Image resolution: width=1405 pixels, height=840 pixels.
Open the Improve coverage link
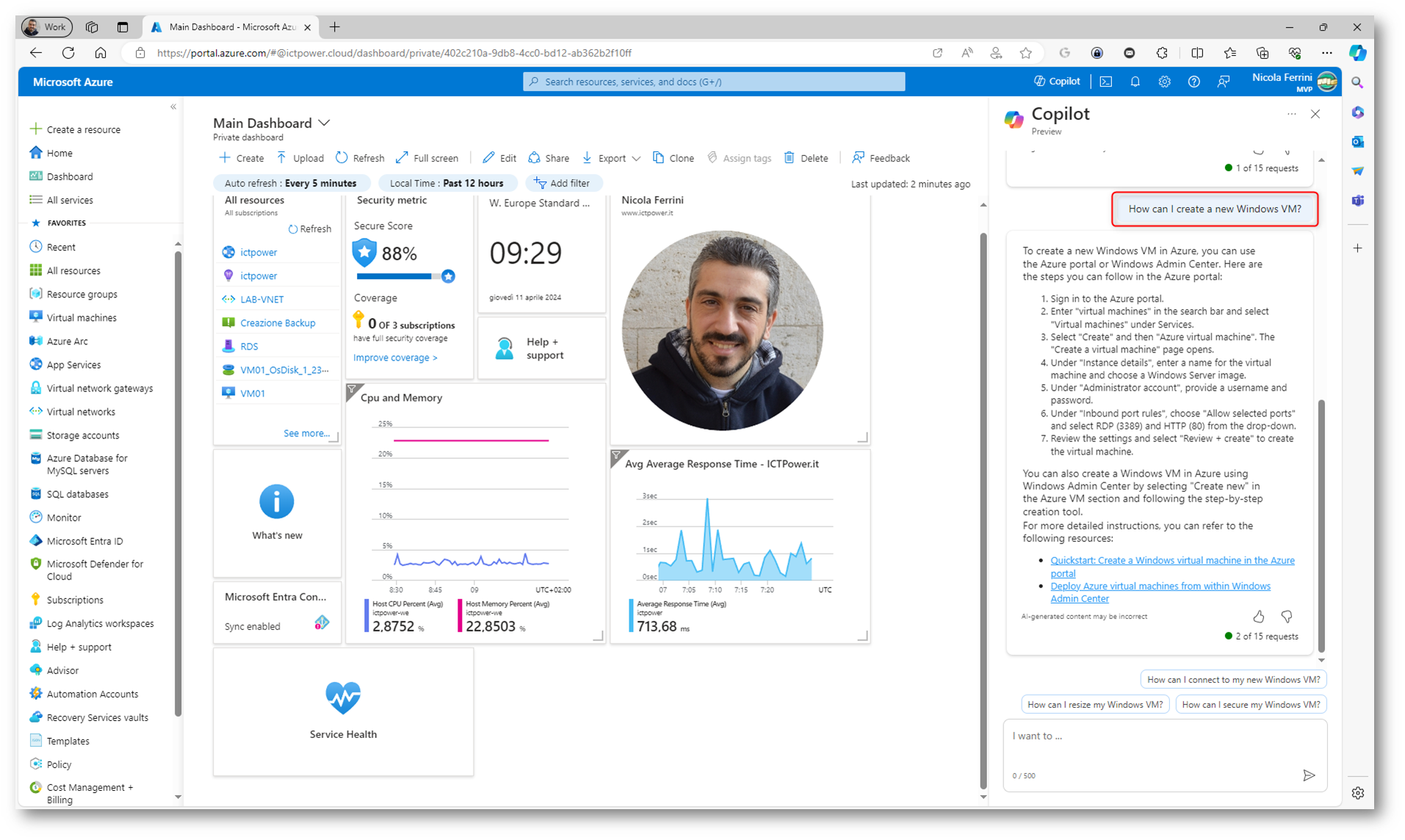coord(395,358)
